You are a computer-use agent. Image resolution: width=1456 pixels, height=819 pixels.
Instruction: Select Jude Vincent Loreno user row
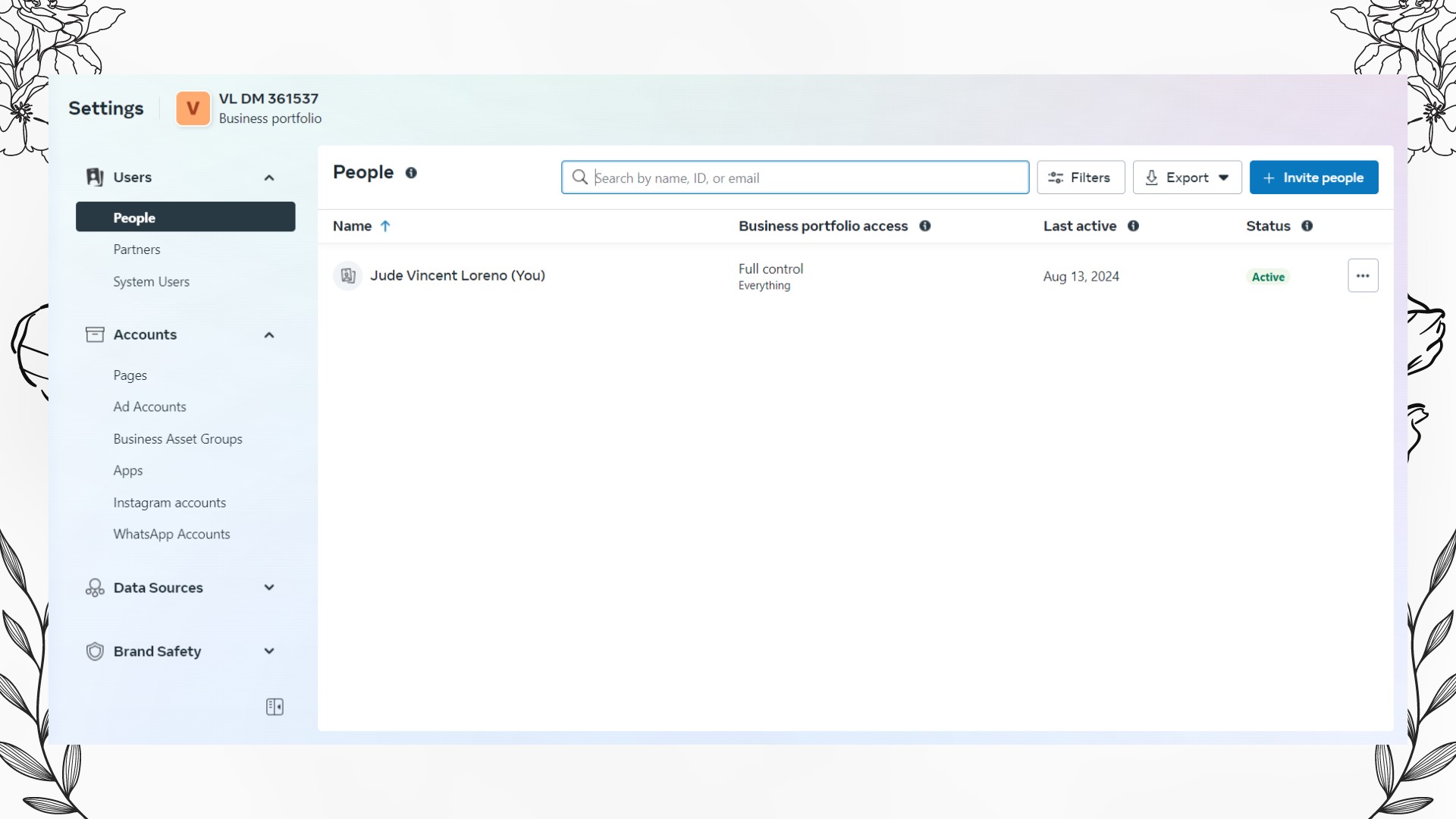(457, 276)
